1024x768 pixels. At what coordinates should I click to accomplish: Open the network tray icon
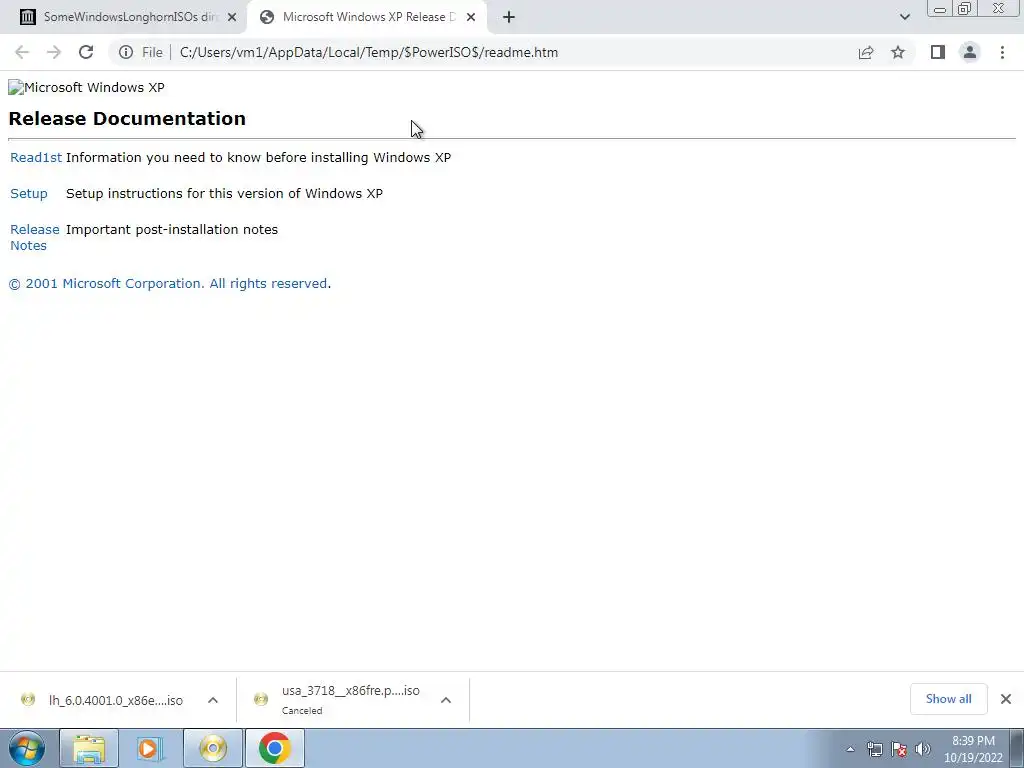(874, 749)
